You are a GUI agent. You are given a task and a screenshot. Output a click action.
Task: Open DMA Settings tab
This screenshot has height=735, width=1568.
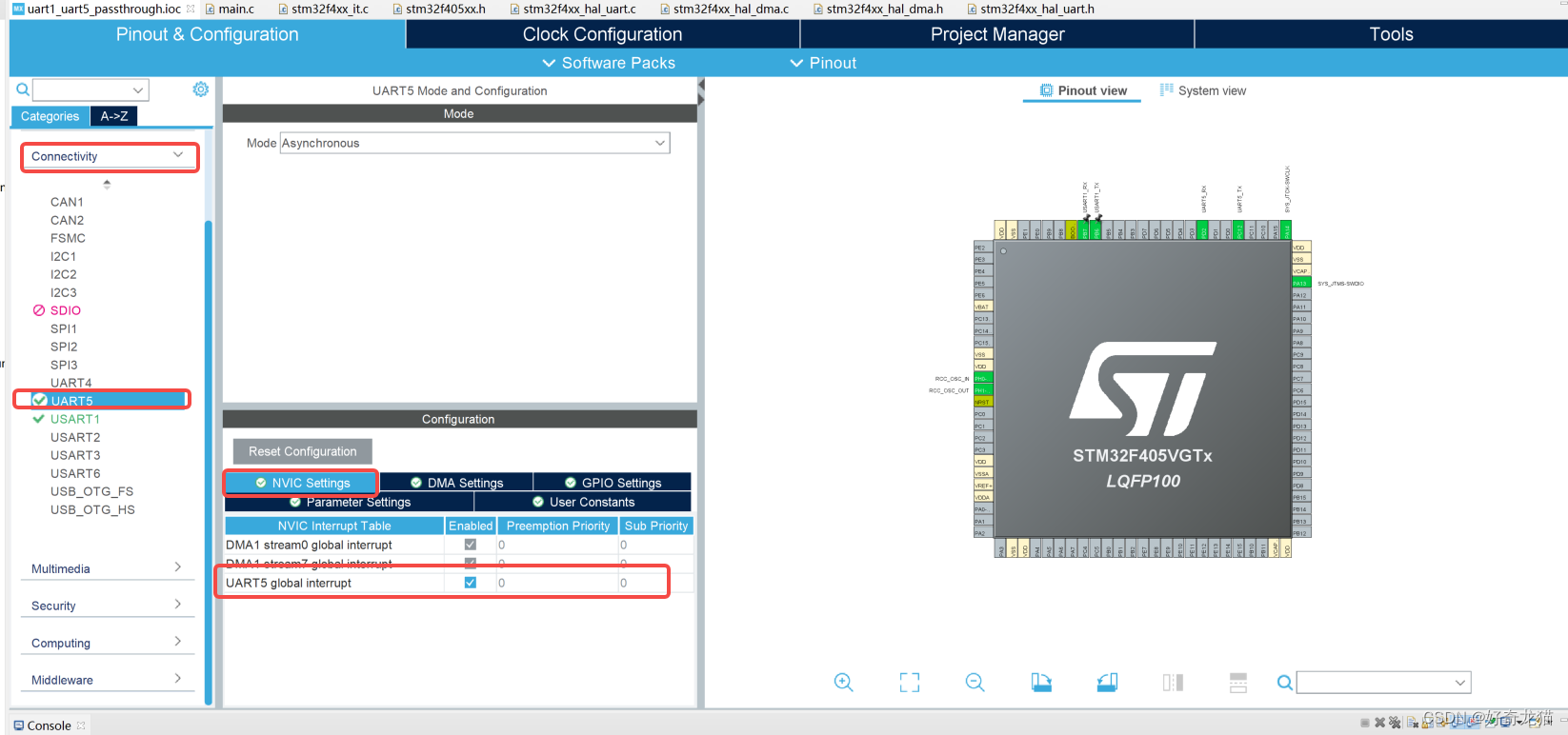456,483
